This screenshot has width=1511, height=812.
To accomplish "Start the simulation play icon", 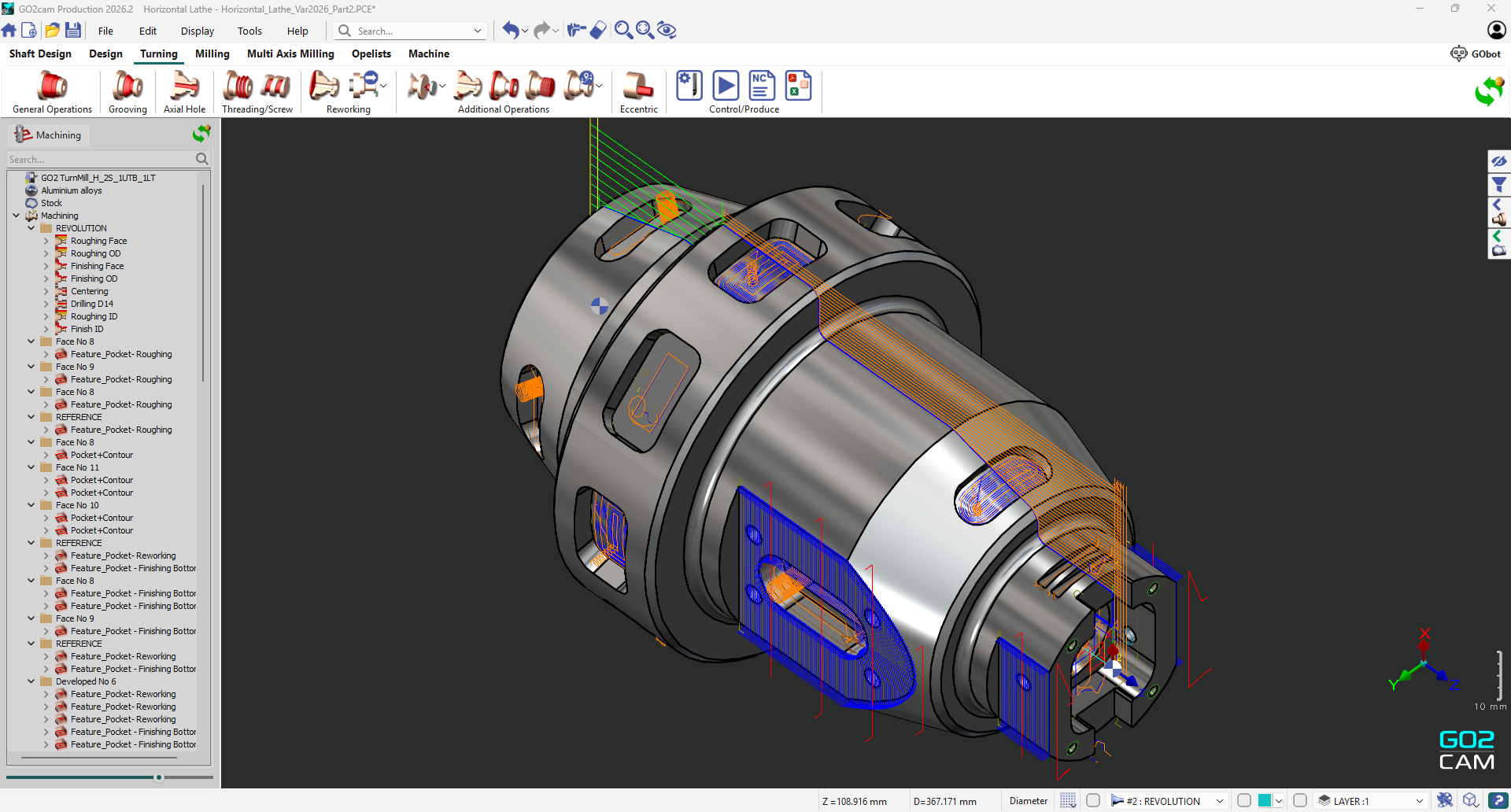I will click(725, 86).
